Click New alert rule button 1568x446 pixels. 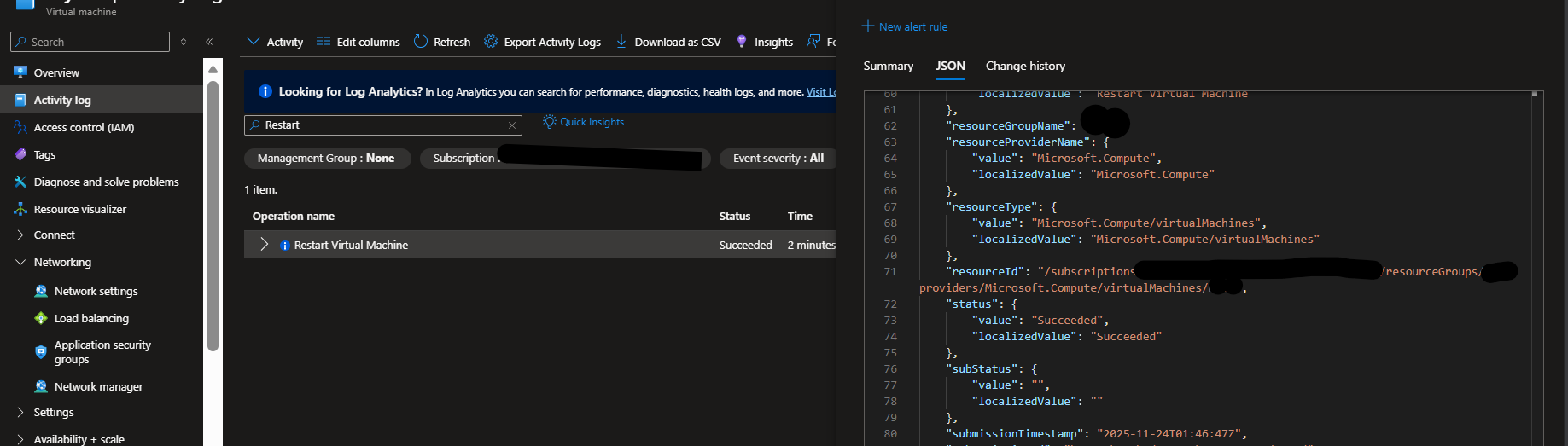(x=905, y=26)
